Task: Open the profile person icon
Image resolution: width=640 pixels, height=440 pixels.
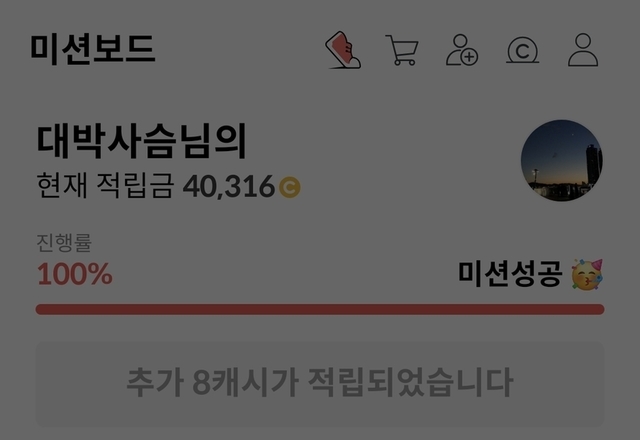Action: click(583, 50)
